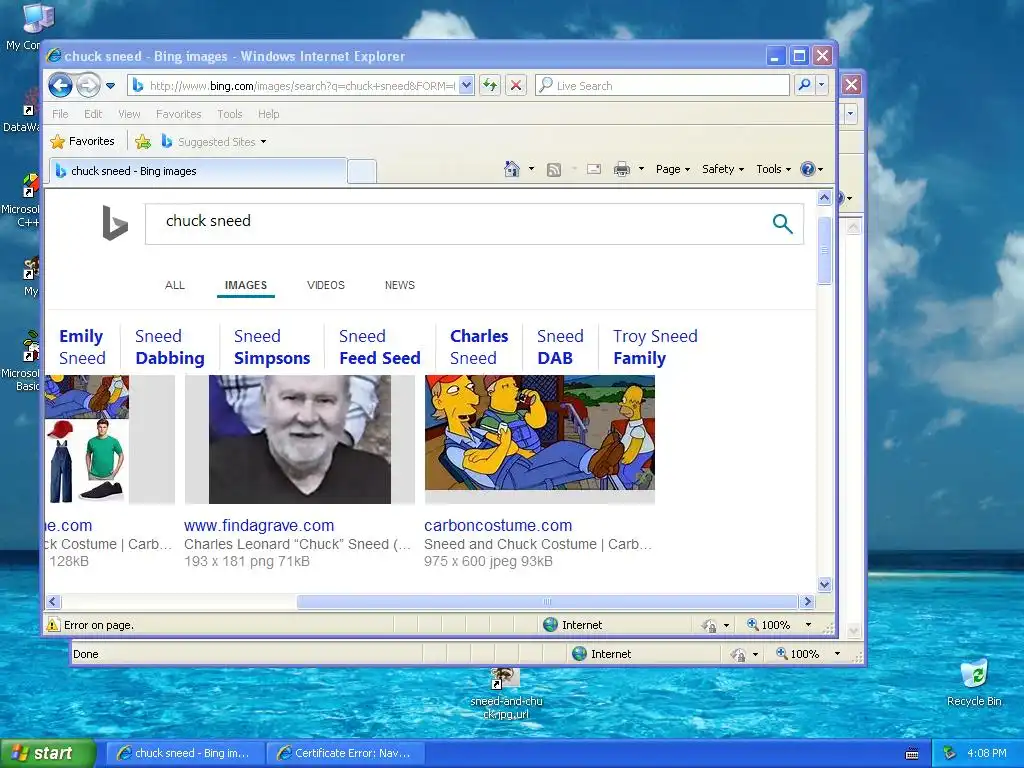
Task: Click the Home page icon
Action: (512, 169)
